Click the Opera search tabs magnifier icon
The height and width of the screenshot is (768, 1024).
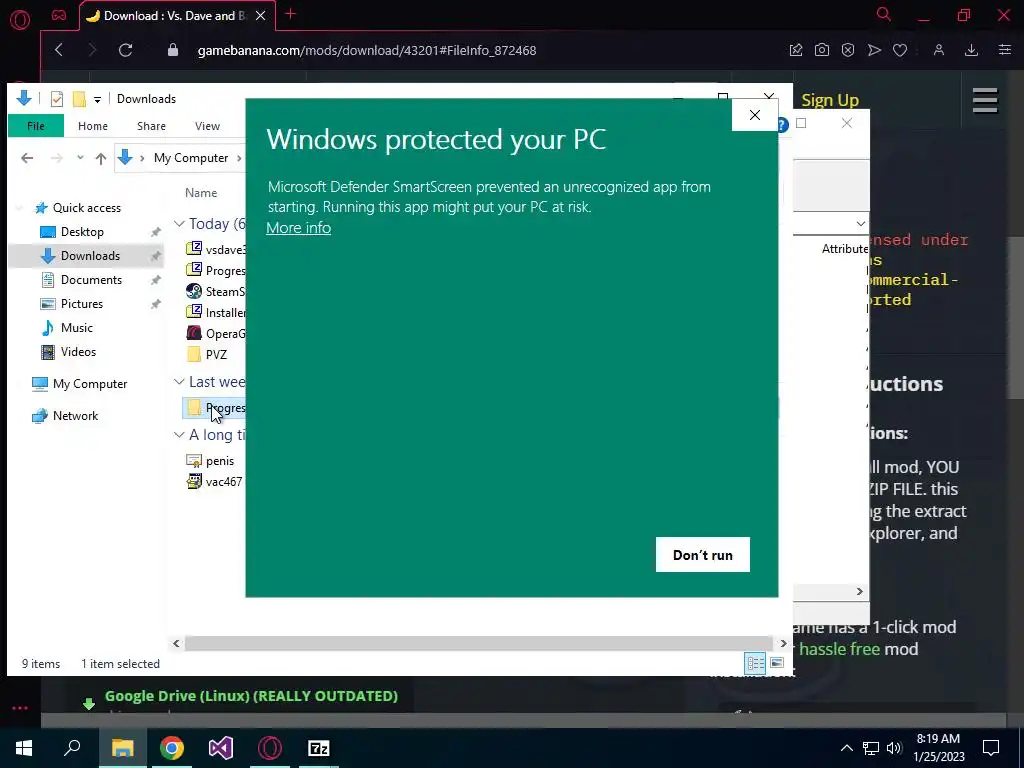tap(884, 14)
